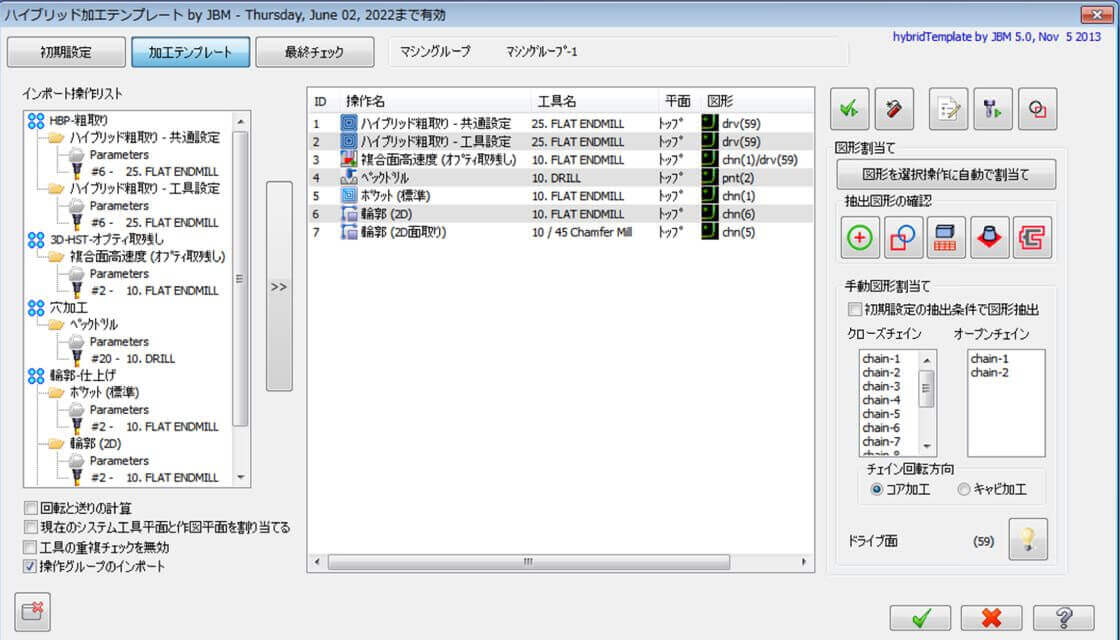Click the green checkmark verify operations icon
Screen dimensions: 1120x640
849,107
